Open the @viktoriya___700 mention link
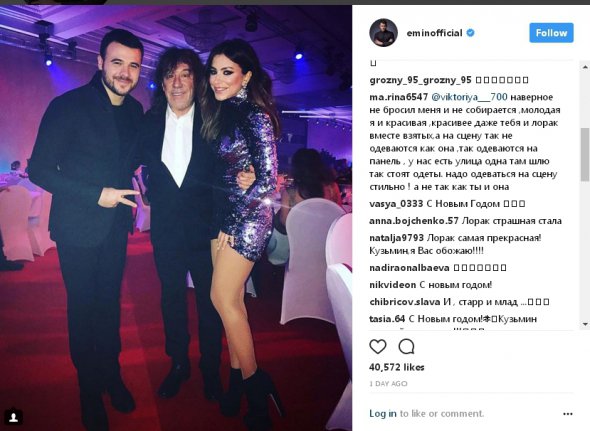590x431 pixels. (x=469, y=97)
